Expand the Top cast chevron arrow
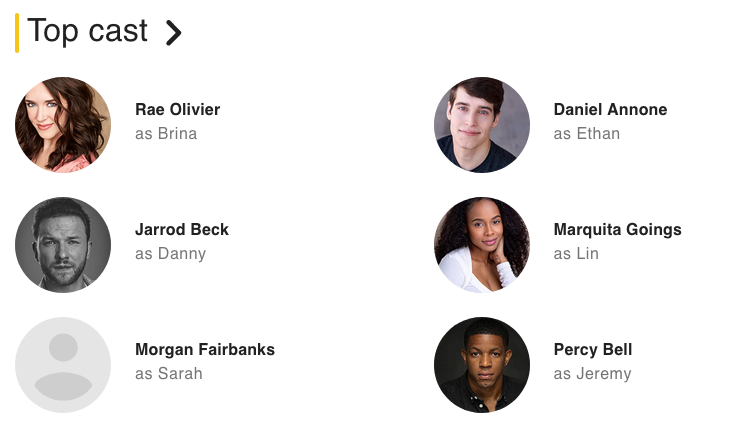Viewport: 734px width, 431px height. pyautogui.click(x=174, y=33)
